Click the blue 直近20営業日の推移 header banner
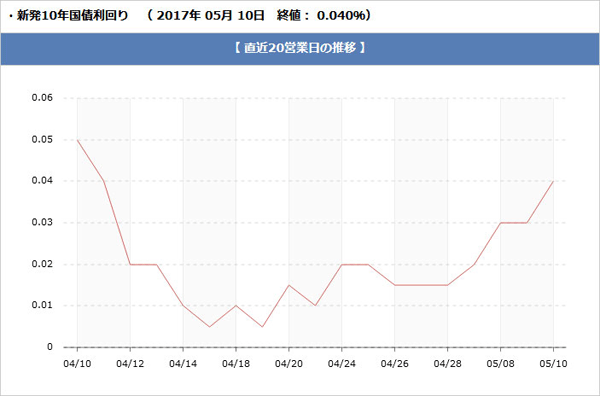The width and height of the screenshot is (600, 396). coord(300,49)
